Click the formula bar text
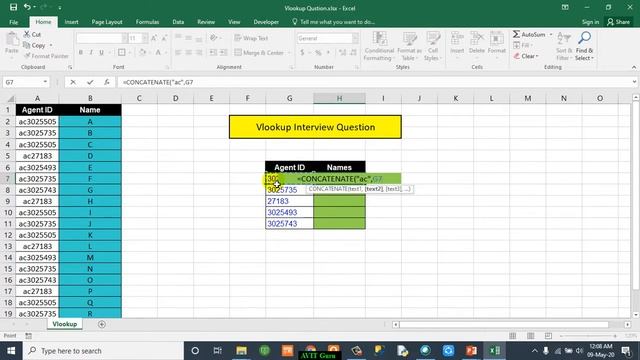 click(158, 82)
